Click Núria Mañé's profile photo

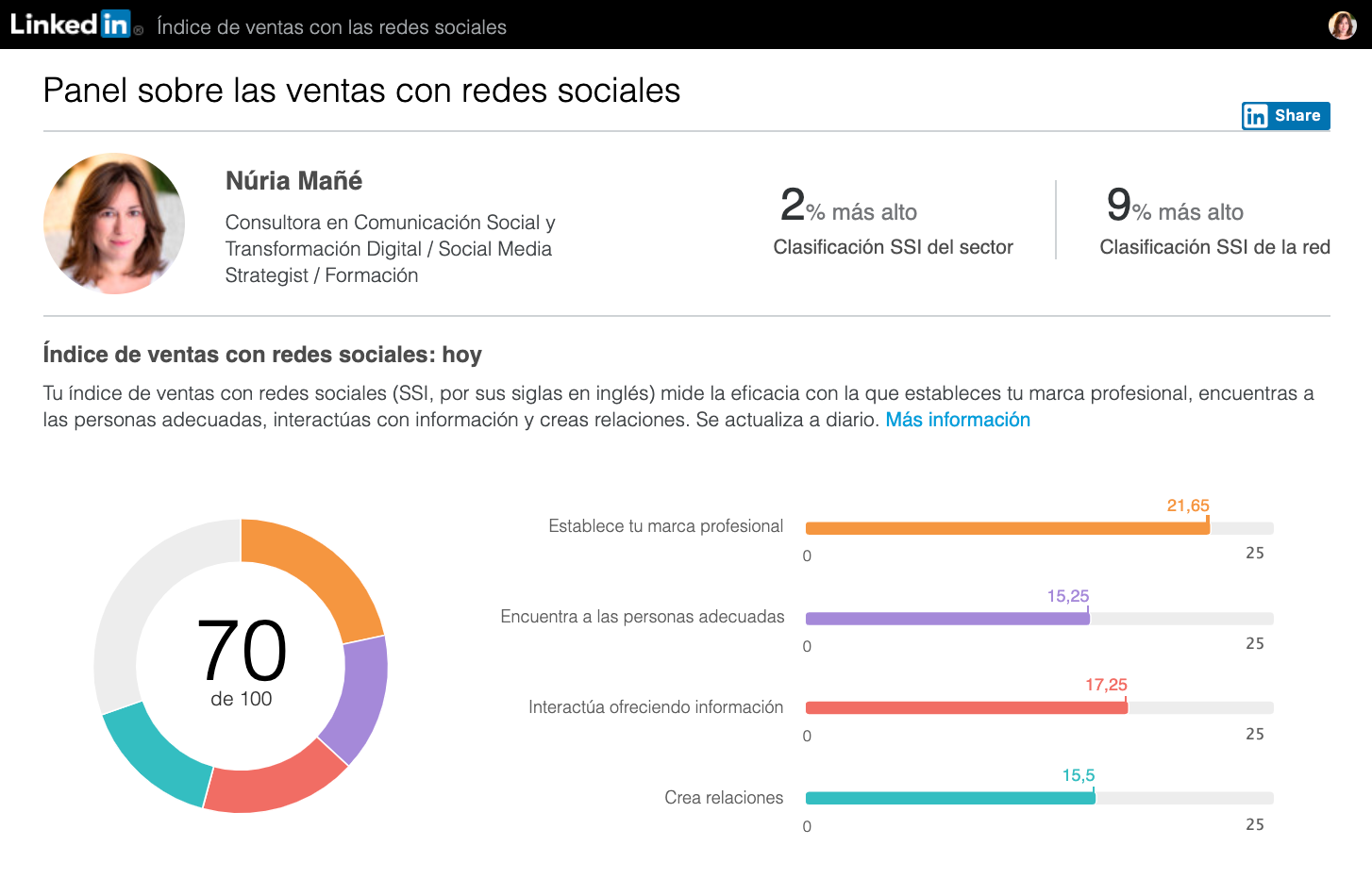(x=114, y=224)
